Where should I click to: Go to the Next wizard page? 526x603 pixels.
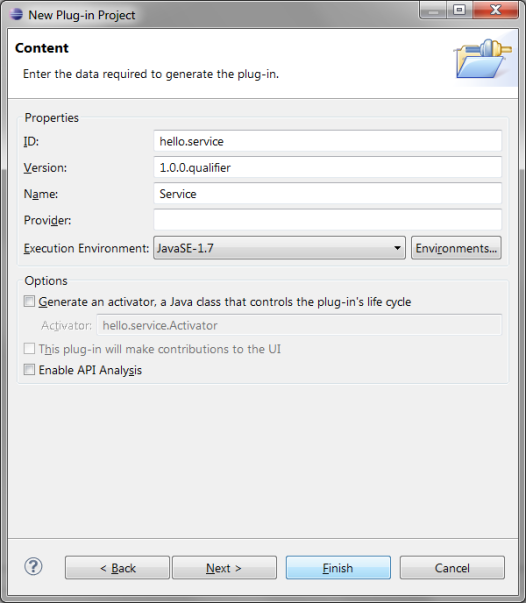pyautogui.click(x=224, y=568)
